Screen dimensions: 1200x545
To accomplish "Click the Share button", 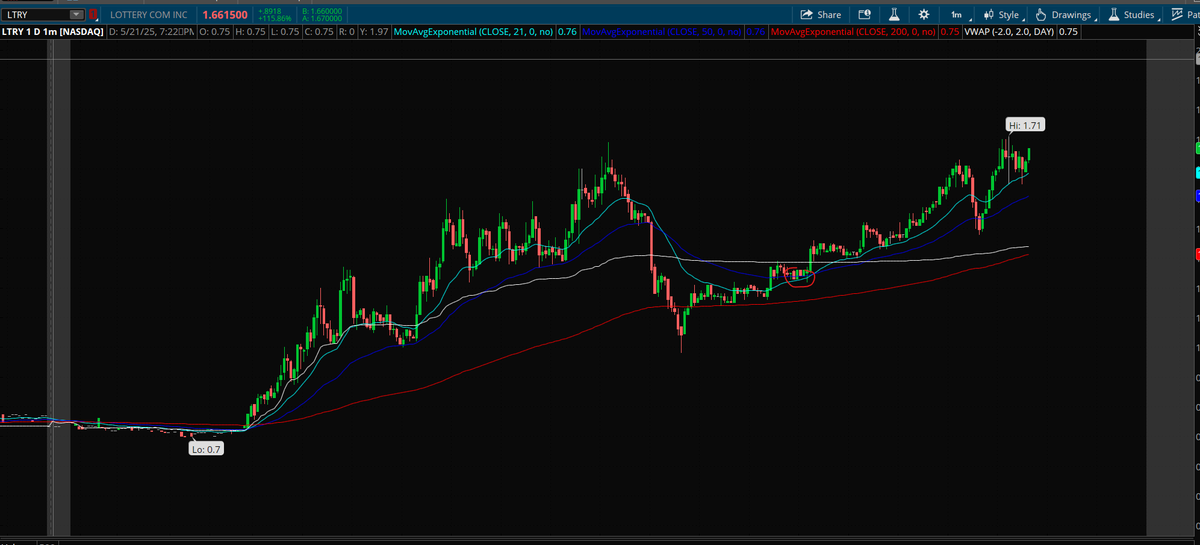I will pyautogui.click(x=820, y=15).
